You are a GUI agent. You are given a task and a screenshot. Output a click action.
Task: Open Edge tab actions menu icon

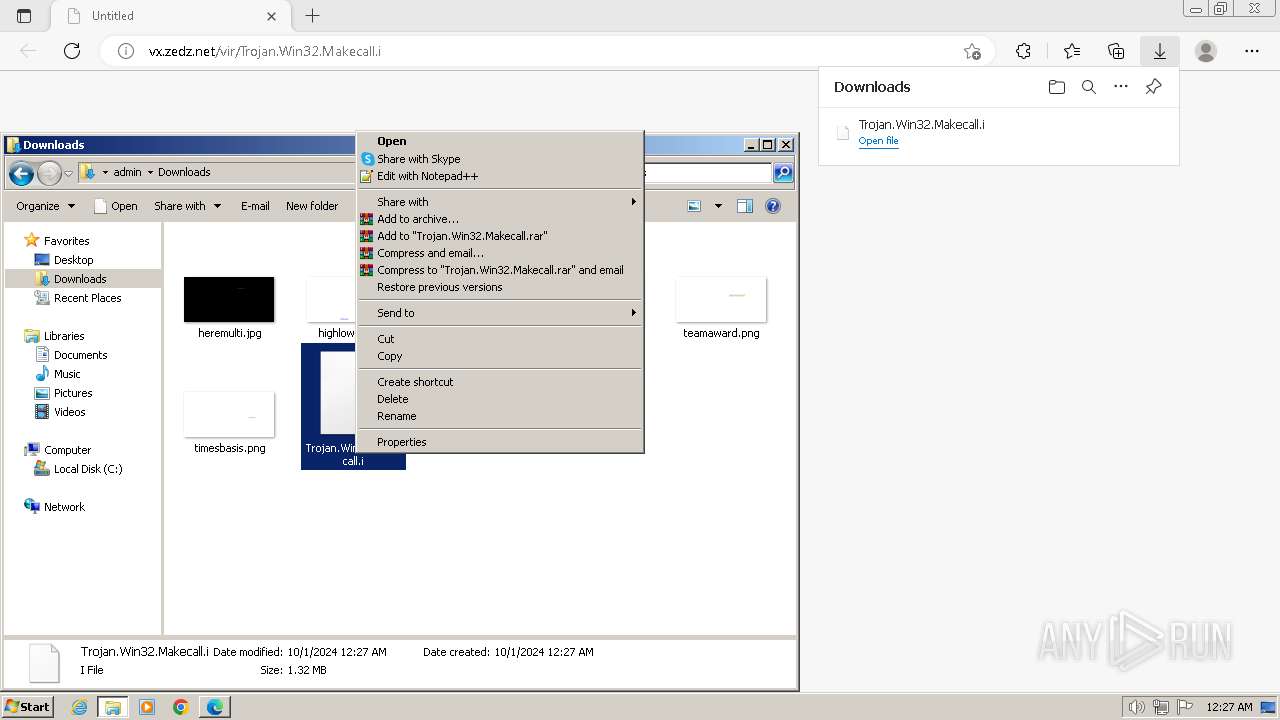[x=24, y=16]
